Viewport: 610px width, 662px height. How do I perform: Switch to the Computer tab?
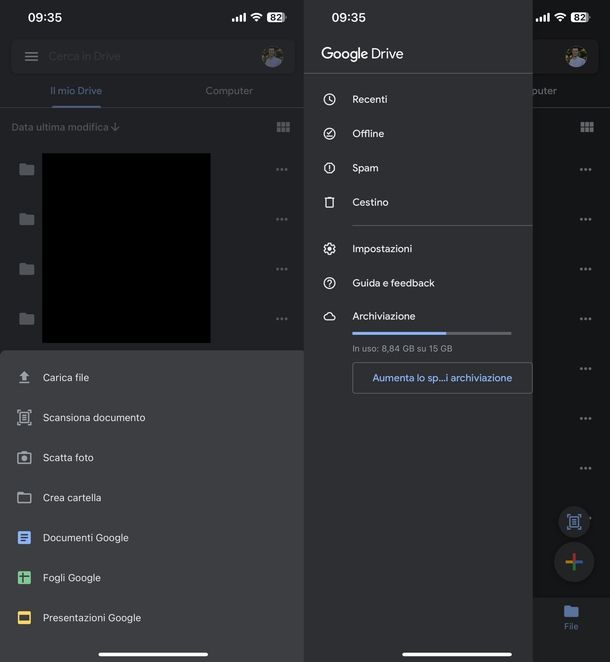(x=229, y=91)
